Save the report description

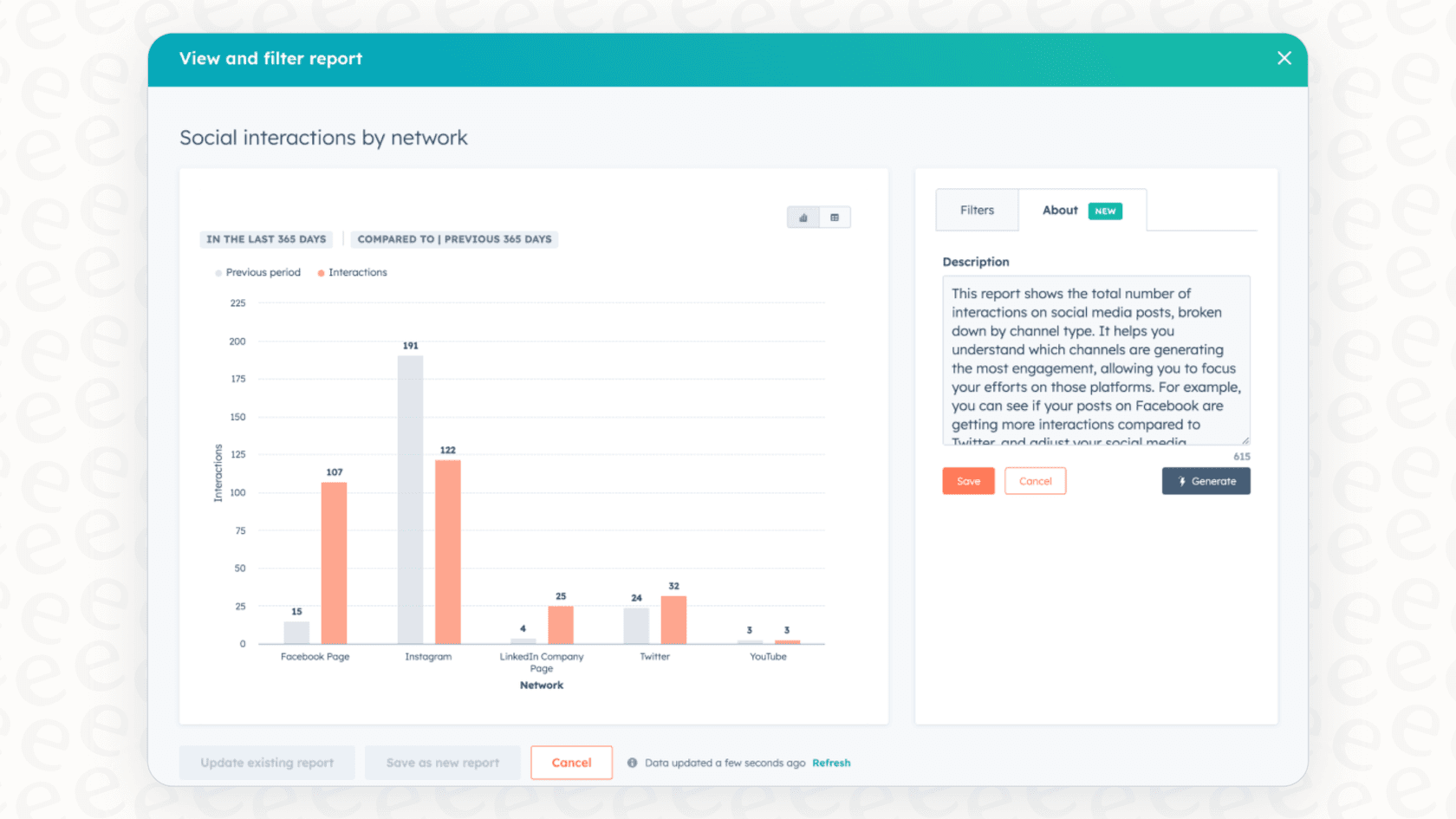point(968,481)
